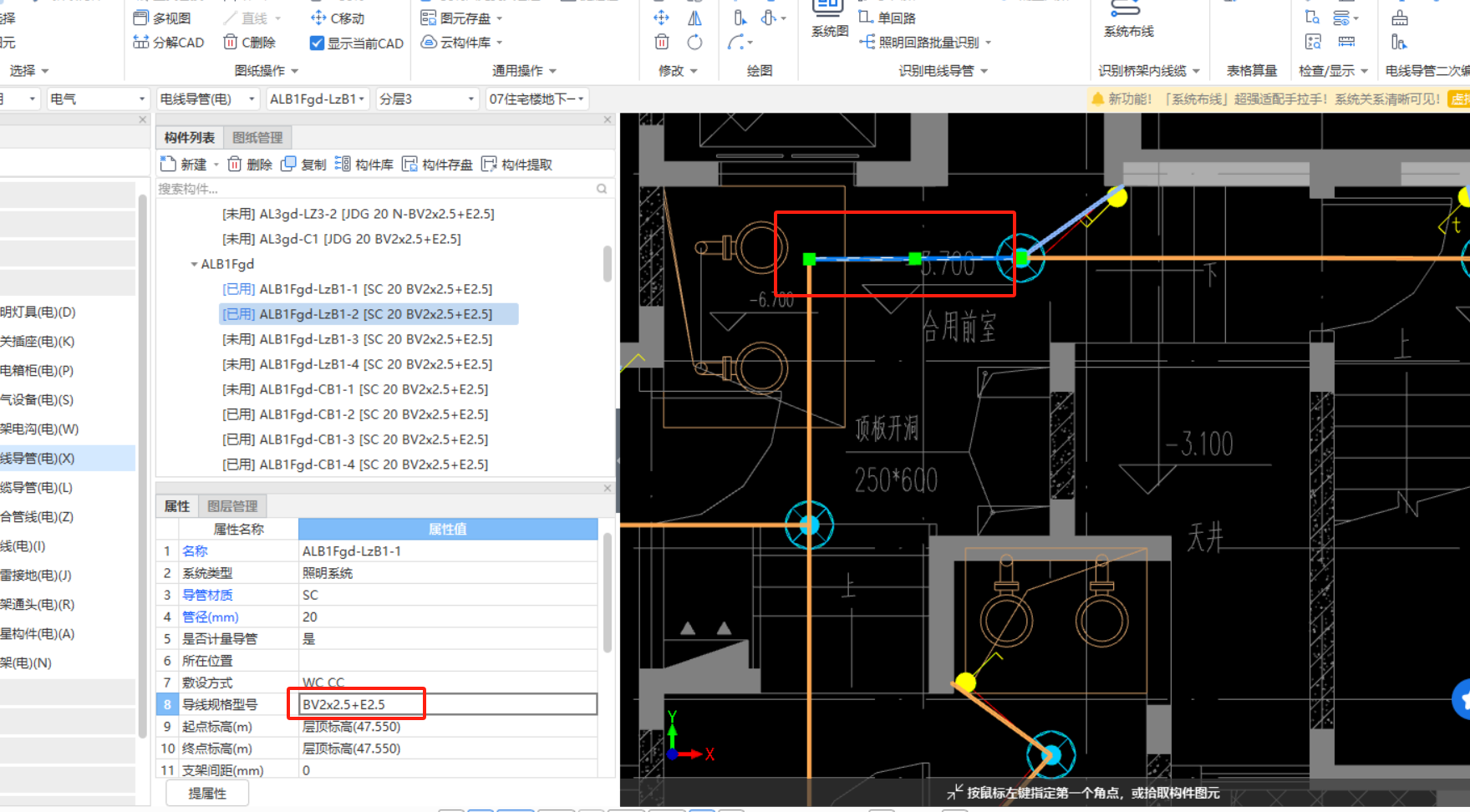Click the trash icon in 修改 group
The width and height of the screenshot is (1470, 812).
pyautogui.click(x=661, y=43)
